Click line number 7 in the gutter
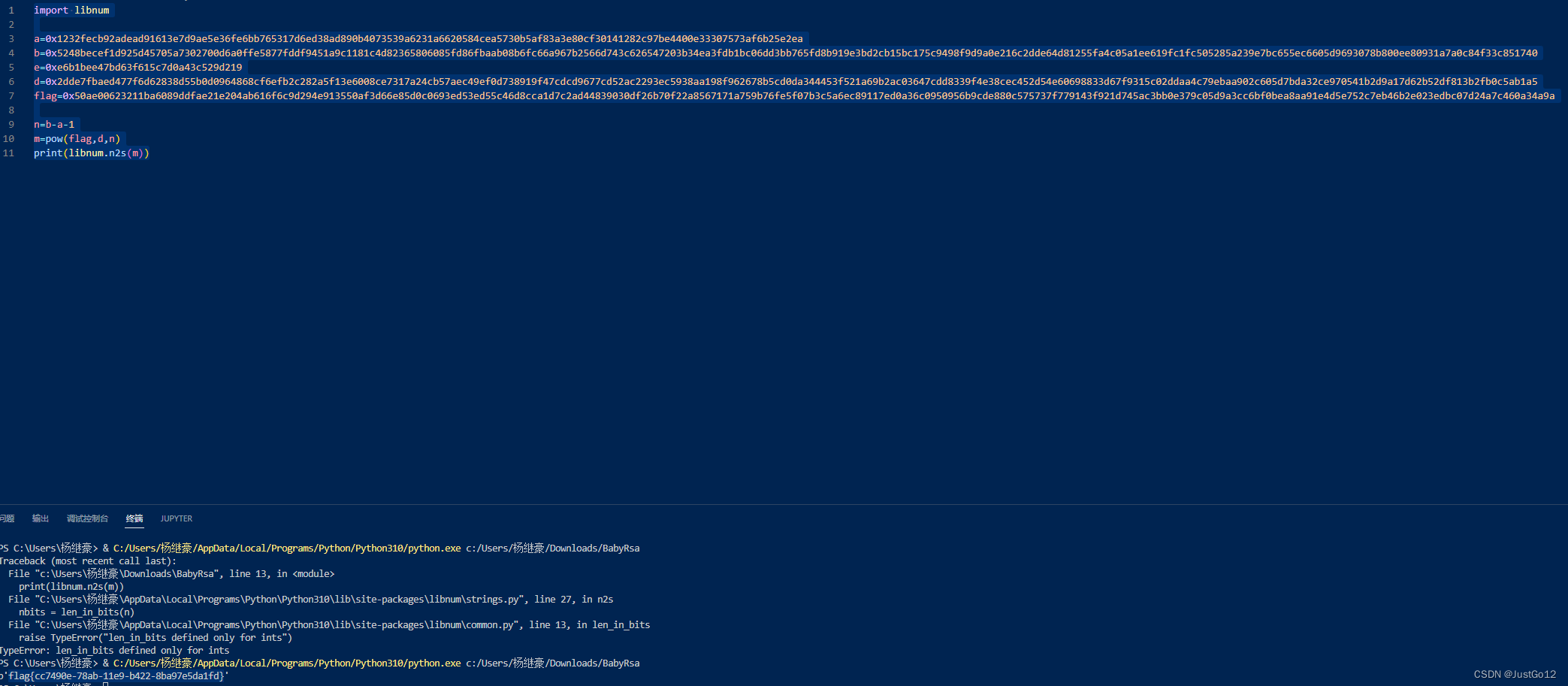 (x=11, y=95)
